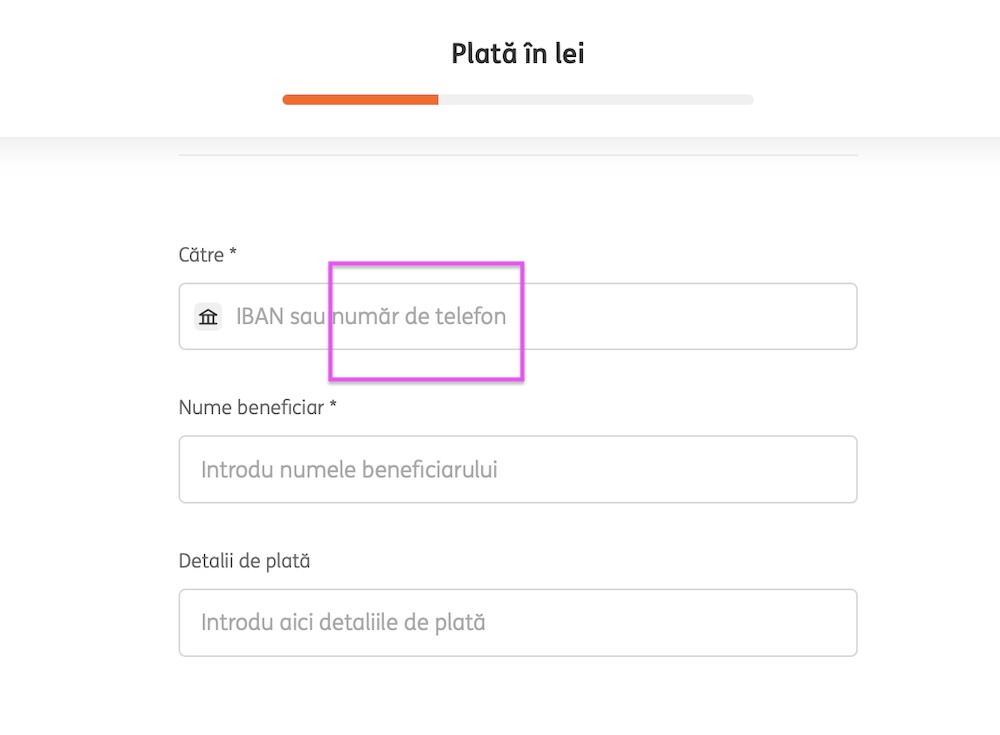Click the Introdu numele beneficiarului placeholder text
Image resolution: width=1000 pixels, height=735 pixels.
click(x=349, y=470)
